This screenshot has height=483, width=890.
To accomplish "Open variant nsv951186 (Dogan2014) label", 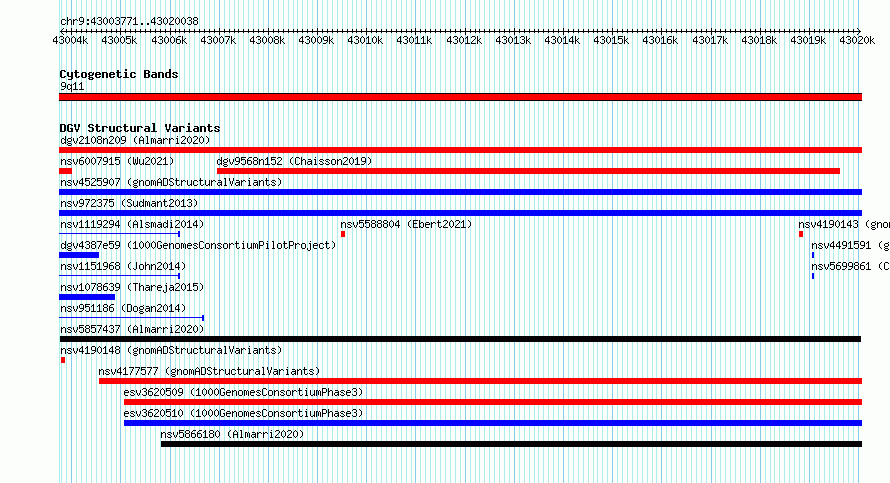I will point(123,308).
